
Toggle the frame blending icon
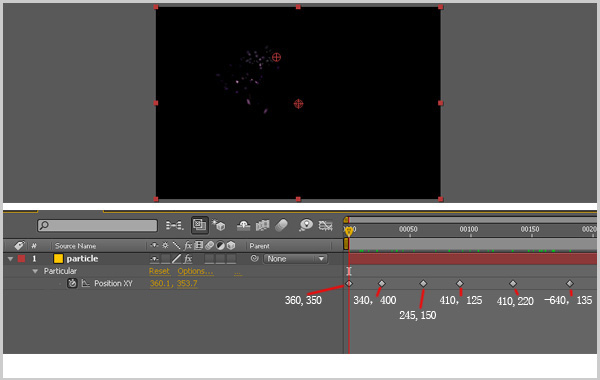click(262, 225)
